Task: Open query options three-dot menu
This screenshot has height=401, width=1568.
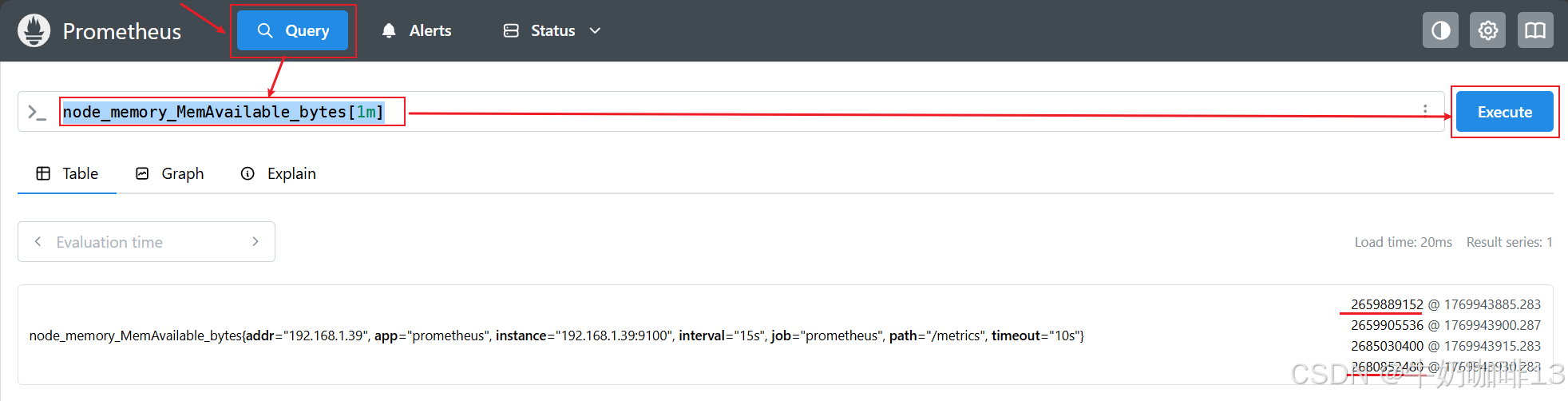Action: tap(1425, 109)
